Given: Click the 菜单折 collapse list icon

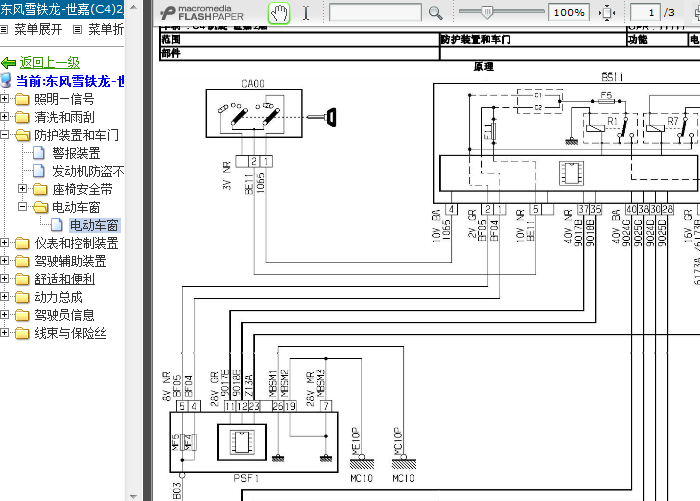Looking at the screenshot, I should click(78, 30).
